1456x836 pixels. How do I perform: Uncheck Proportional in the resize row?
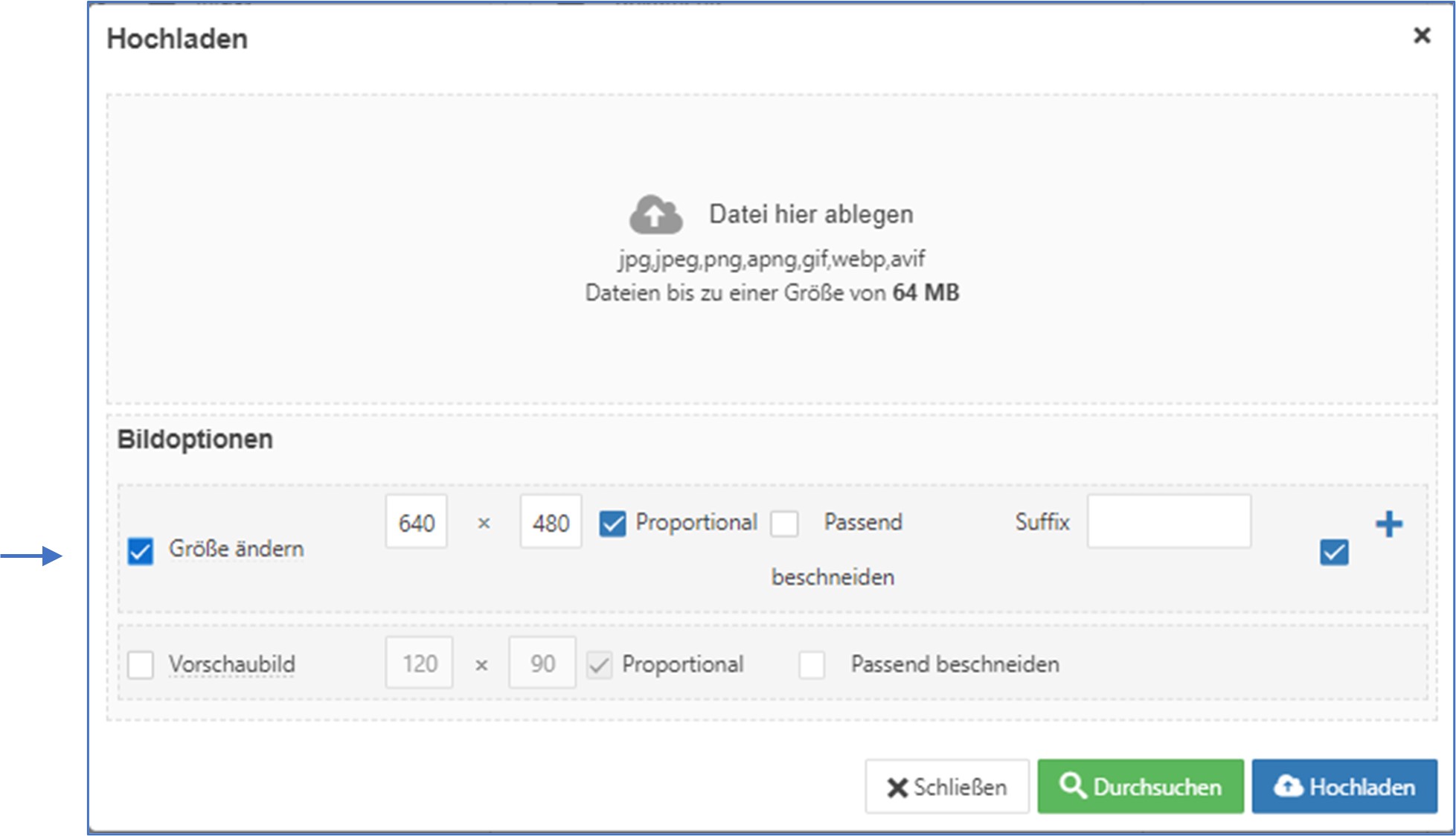[612, 524]
